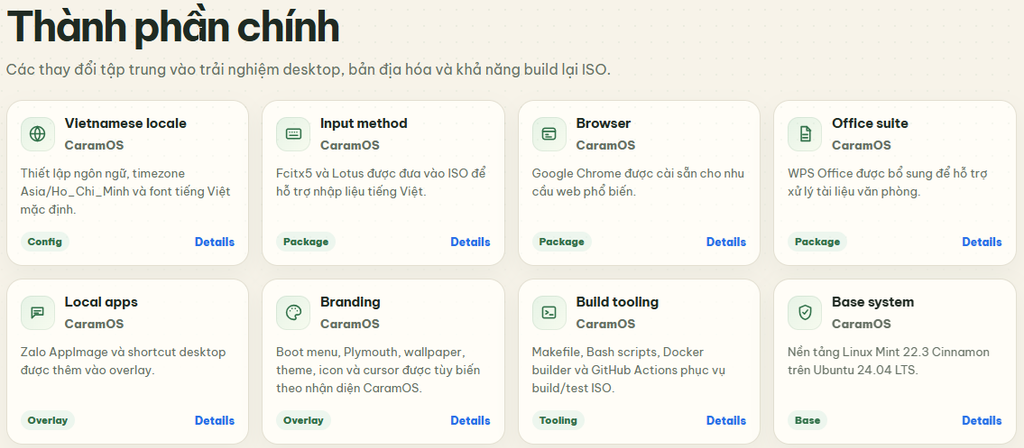Click the Build tooling card title
This screenshot has height=448, width=1024.
click(617, 302)
